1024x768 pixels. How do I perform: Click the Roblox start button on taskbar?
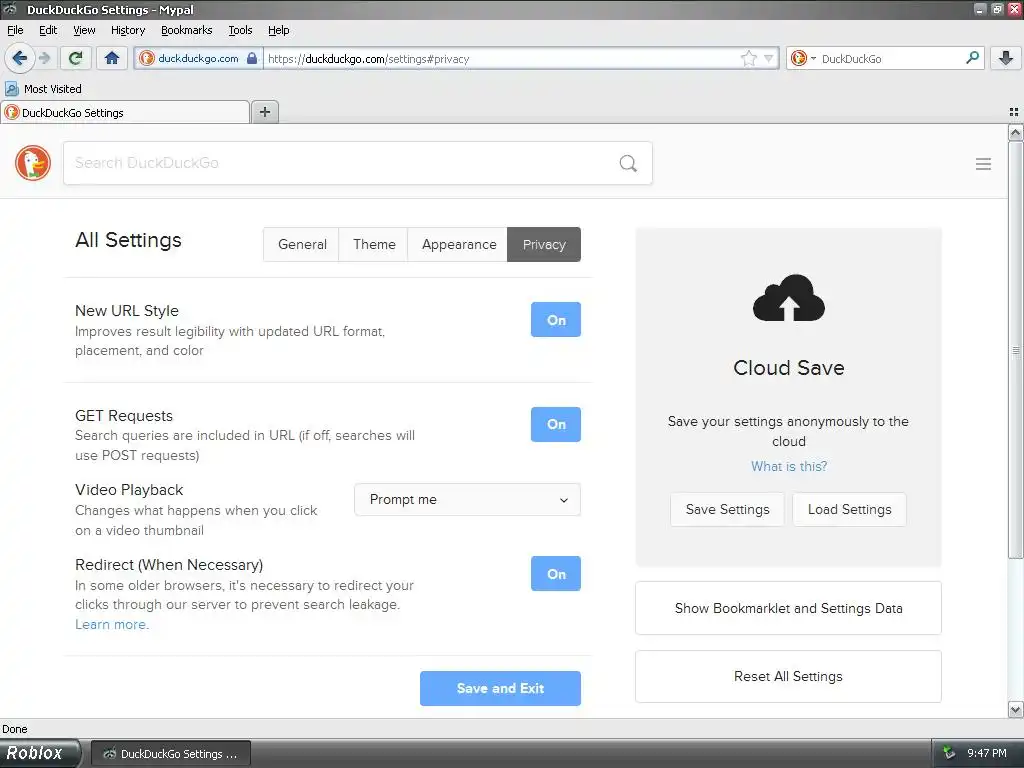click(39, 753)
